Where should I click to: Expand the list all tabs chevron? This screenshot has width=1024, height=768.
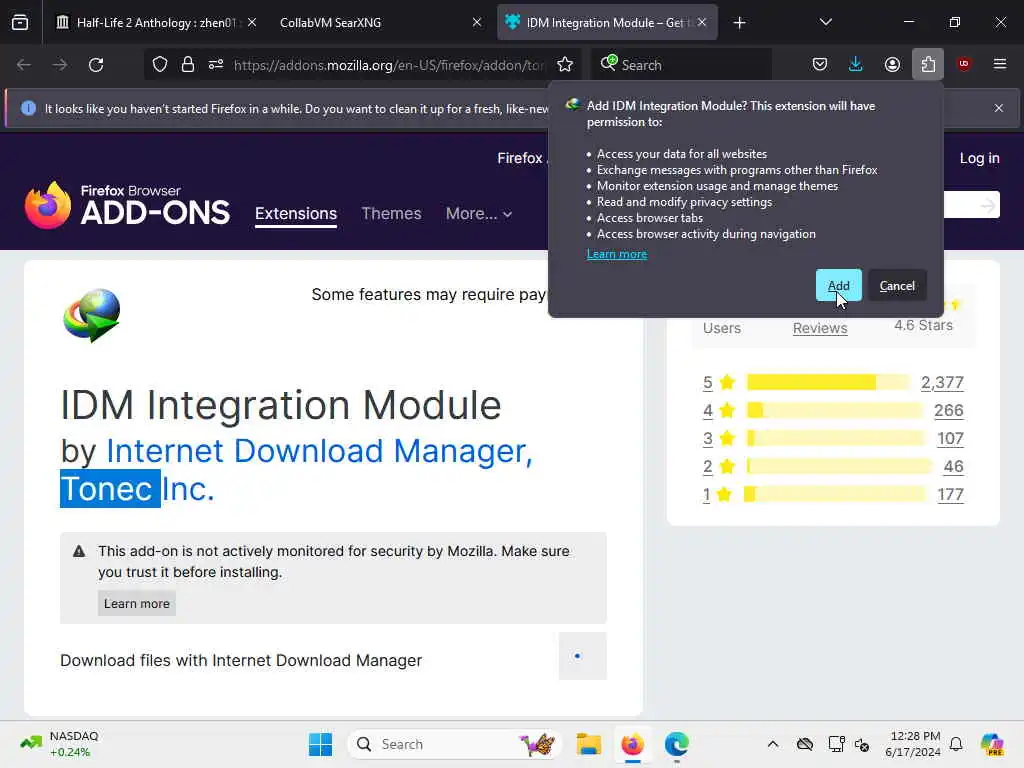click(x=825, y=22)
